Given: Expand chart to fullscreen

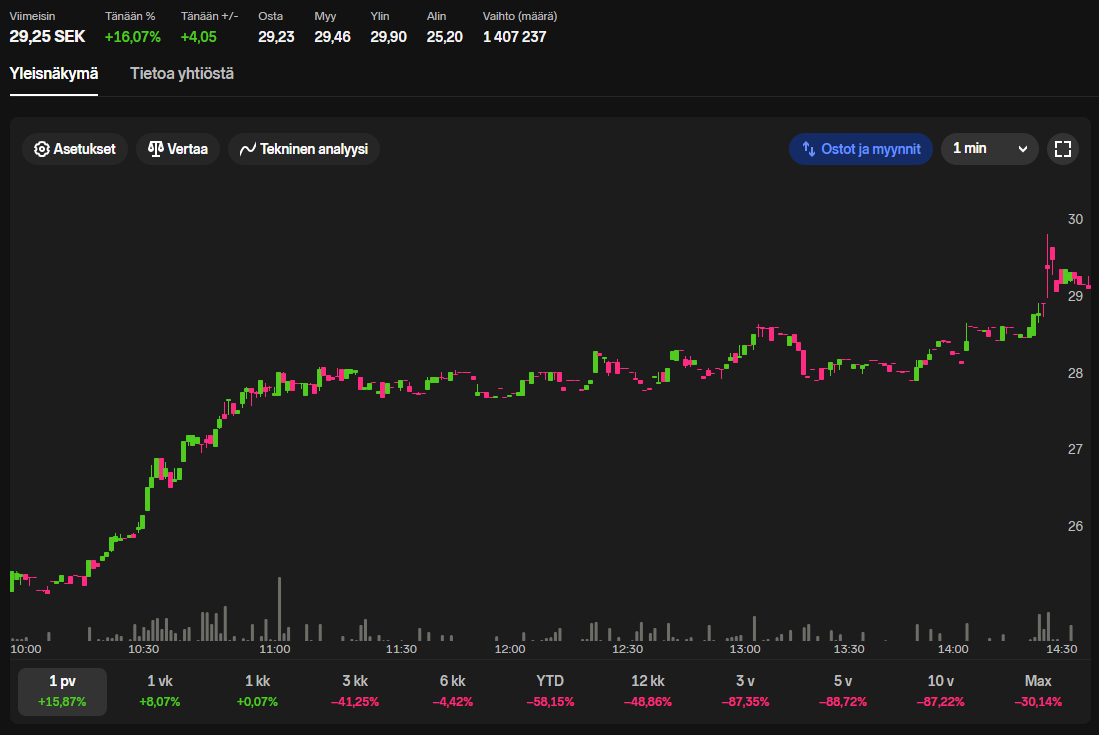Looking at the screenshot, I should [x=1062, y=149].
